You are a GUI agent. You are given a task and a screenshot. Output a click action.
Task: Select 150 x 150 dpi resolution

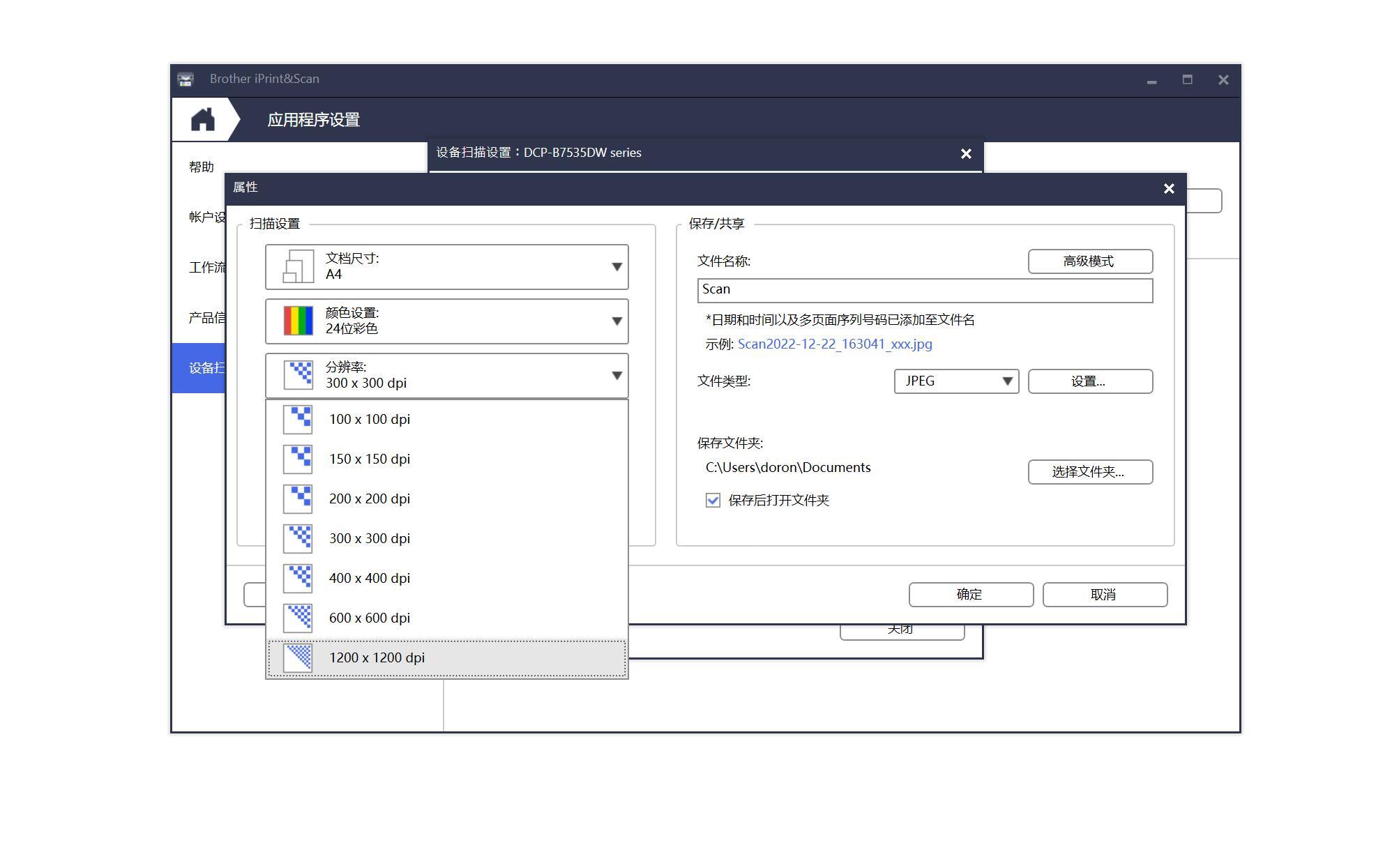pos(446,459)
